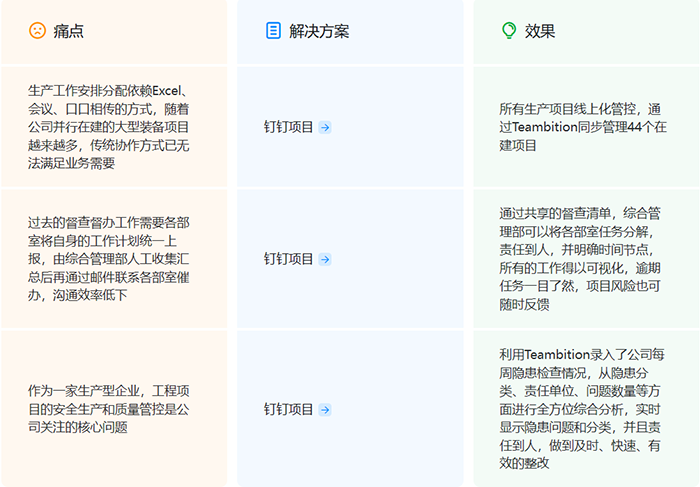Click text 过Teambition同步管理44个在建项目
Image resolution: width=700 pixels, height=487 pixels.
583,136
